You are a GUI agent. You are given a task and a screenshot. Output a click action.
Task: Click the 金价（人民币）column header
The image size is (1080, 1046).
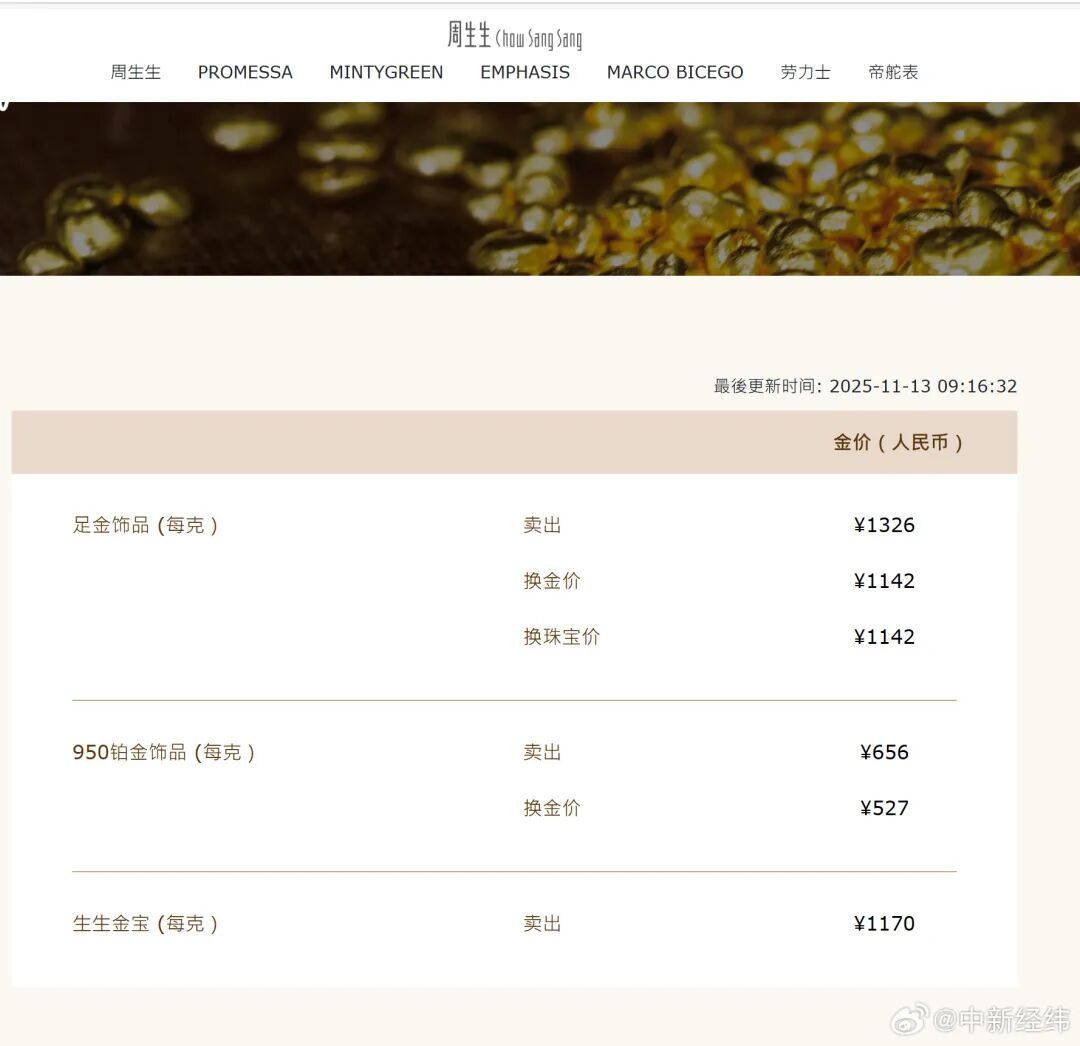click(x=897, y=442)
